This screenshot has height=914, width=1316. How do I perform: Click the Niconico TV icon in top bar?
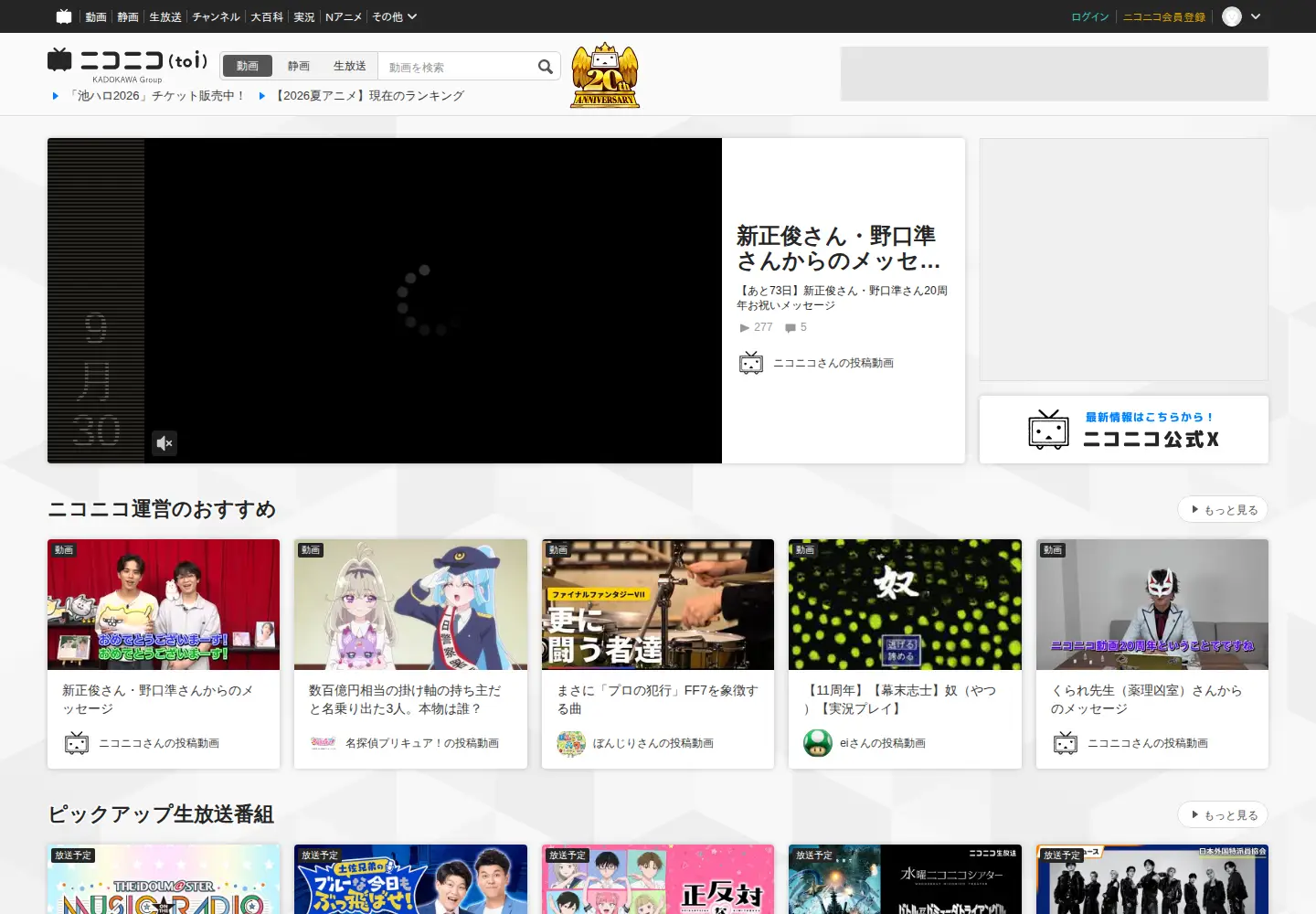coord(64,16)
